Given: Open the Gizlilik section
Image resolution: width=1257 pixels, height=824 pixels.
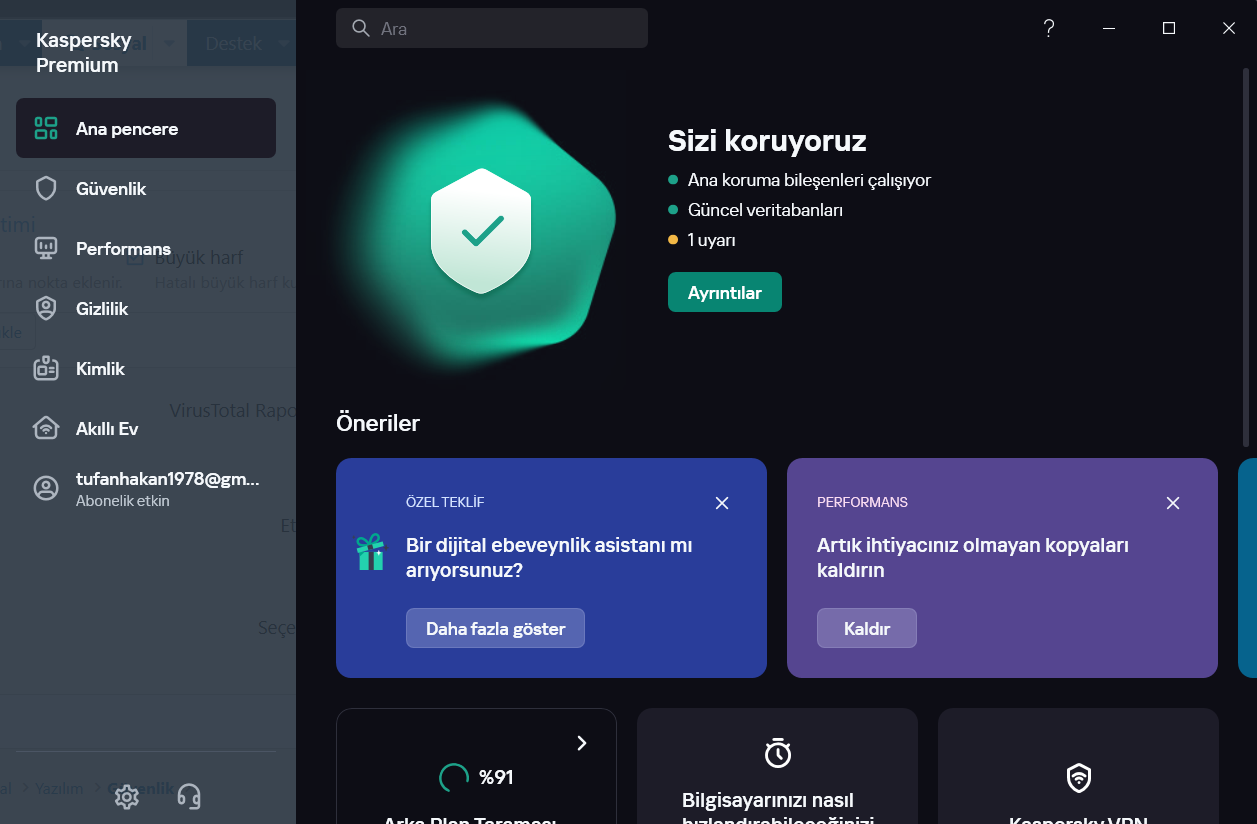Looking at the screenshot, I should pos(146,308).
